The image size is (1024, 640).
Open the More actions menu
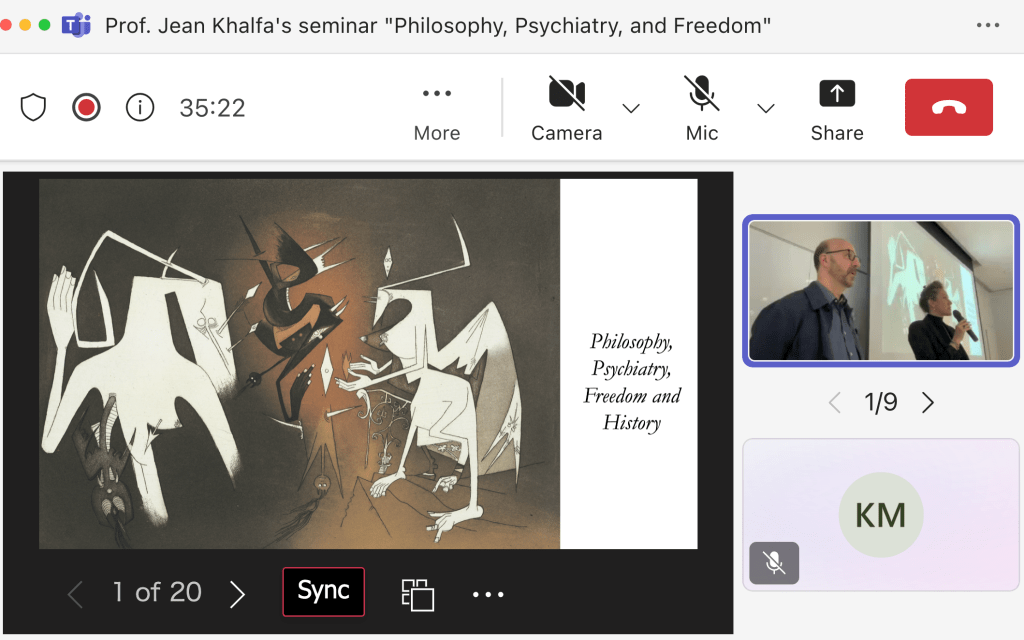(x=437, y=107)
